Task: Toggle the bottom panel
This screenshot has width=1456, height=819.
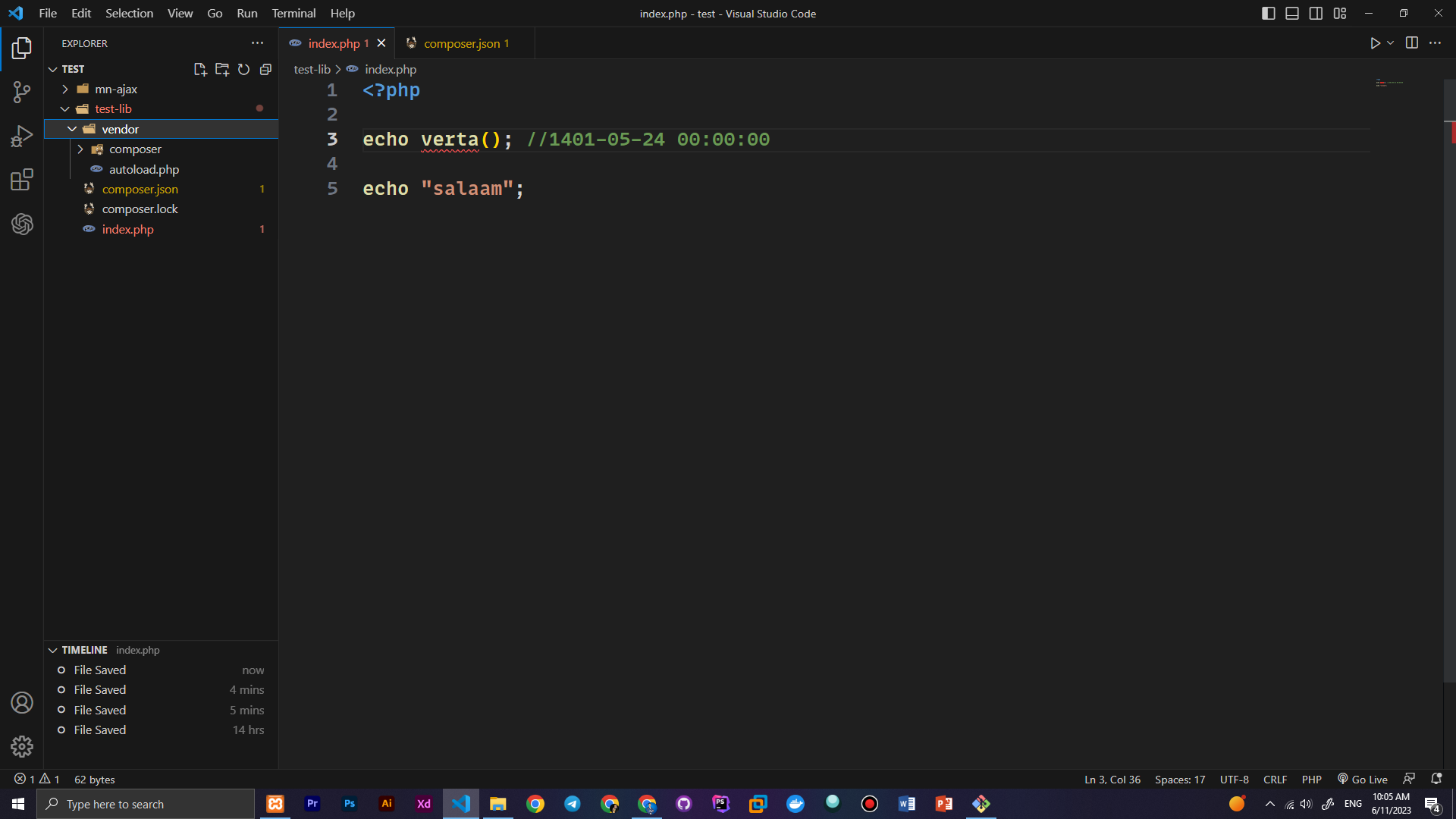Action: pos(1292,14)
